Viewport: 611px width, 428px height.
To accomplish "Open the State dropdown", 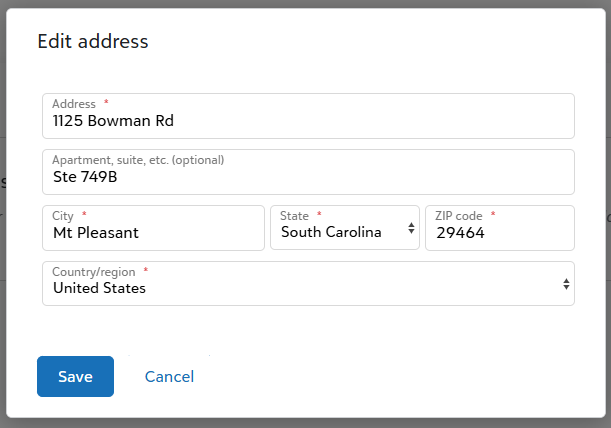I will click(345, 228).
